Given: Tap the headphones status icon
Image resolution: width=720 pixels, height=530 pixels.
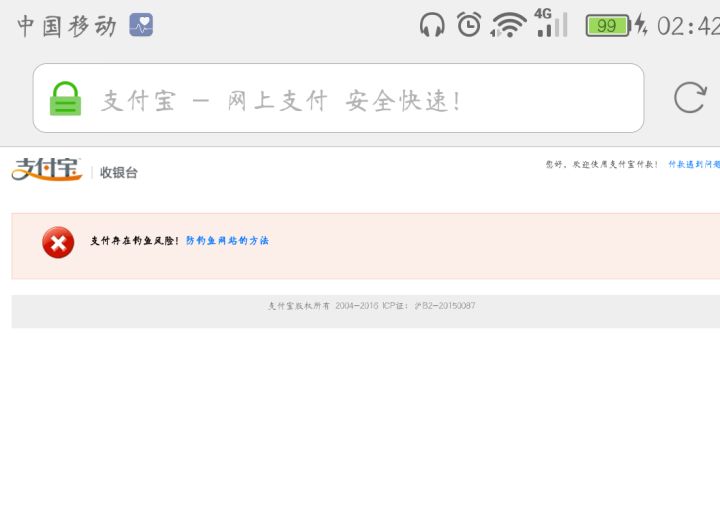Looking at the screenshot, I should [x=432, y=25].
